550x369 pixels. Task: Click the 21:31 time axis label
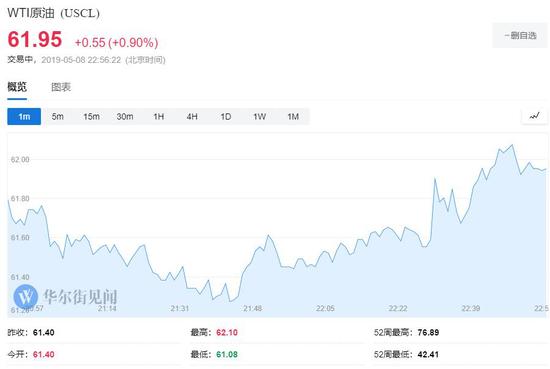(180, 308)
